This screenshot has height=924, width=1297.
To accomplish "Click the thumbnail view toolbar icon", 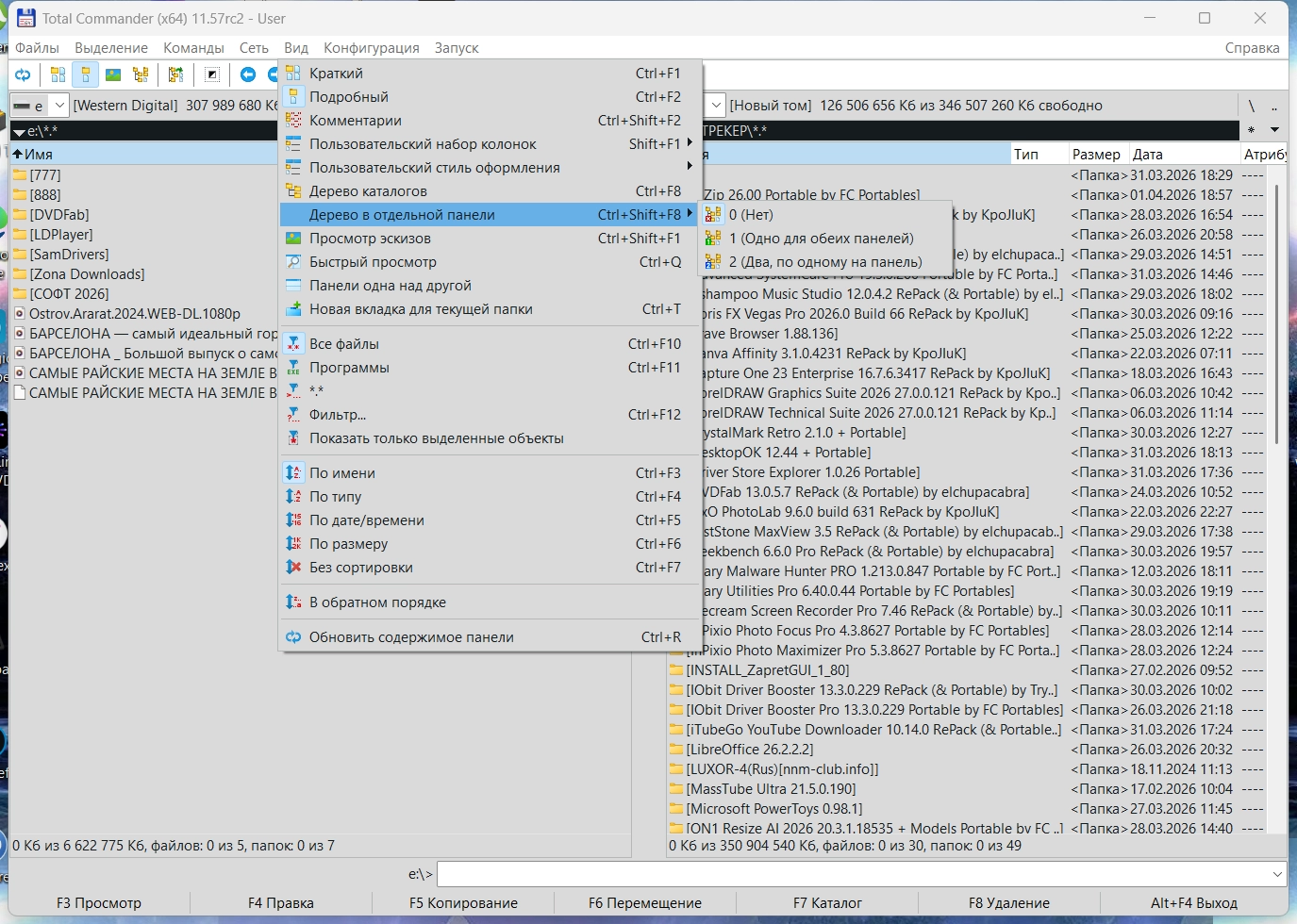I will (x=113, y=74).
